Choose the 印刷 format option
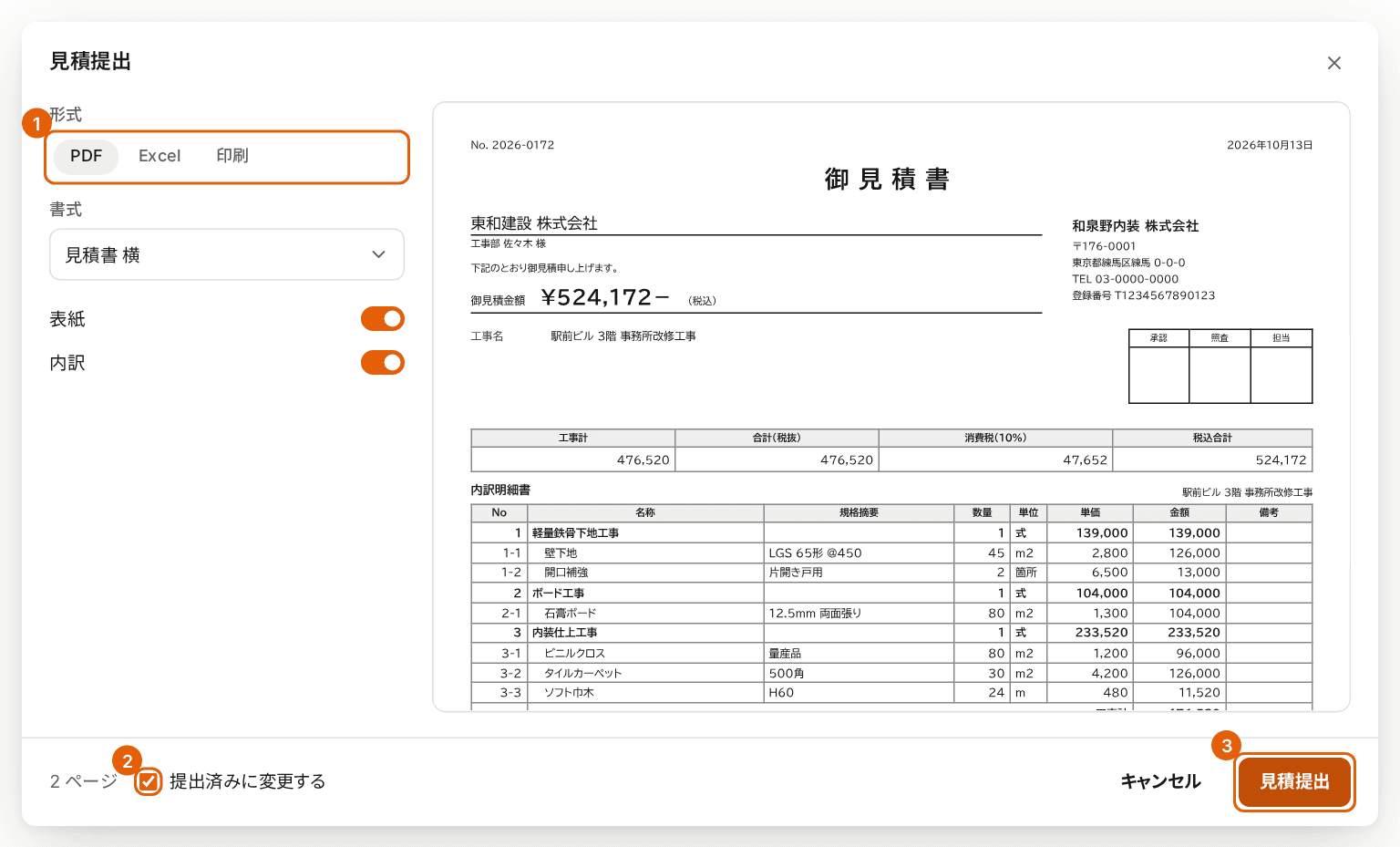The image size is (1400, 847). pos(232,156)
